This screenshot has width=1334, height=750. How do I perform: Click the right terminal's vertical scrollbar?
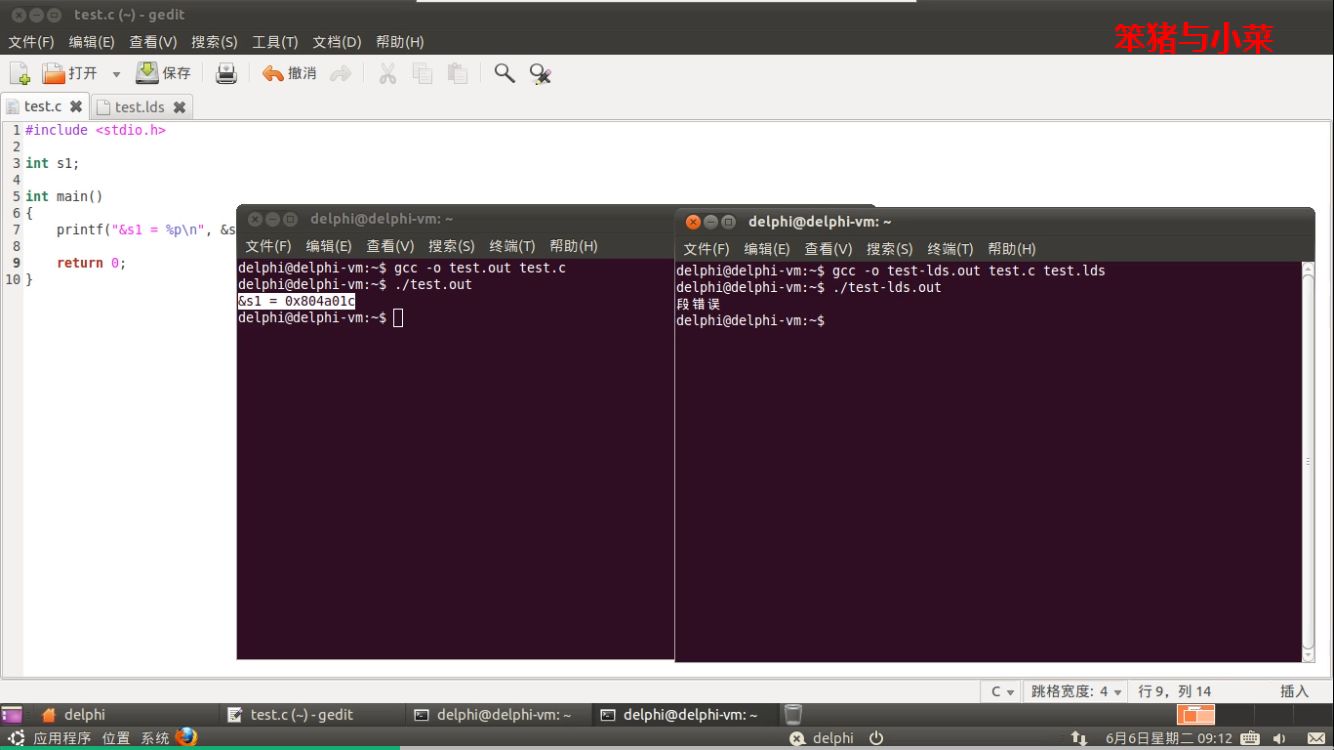coord(1308,461)
